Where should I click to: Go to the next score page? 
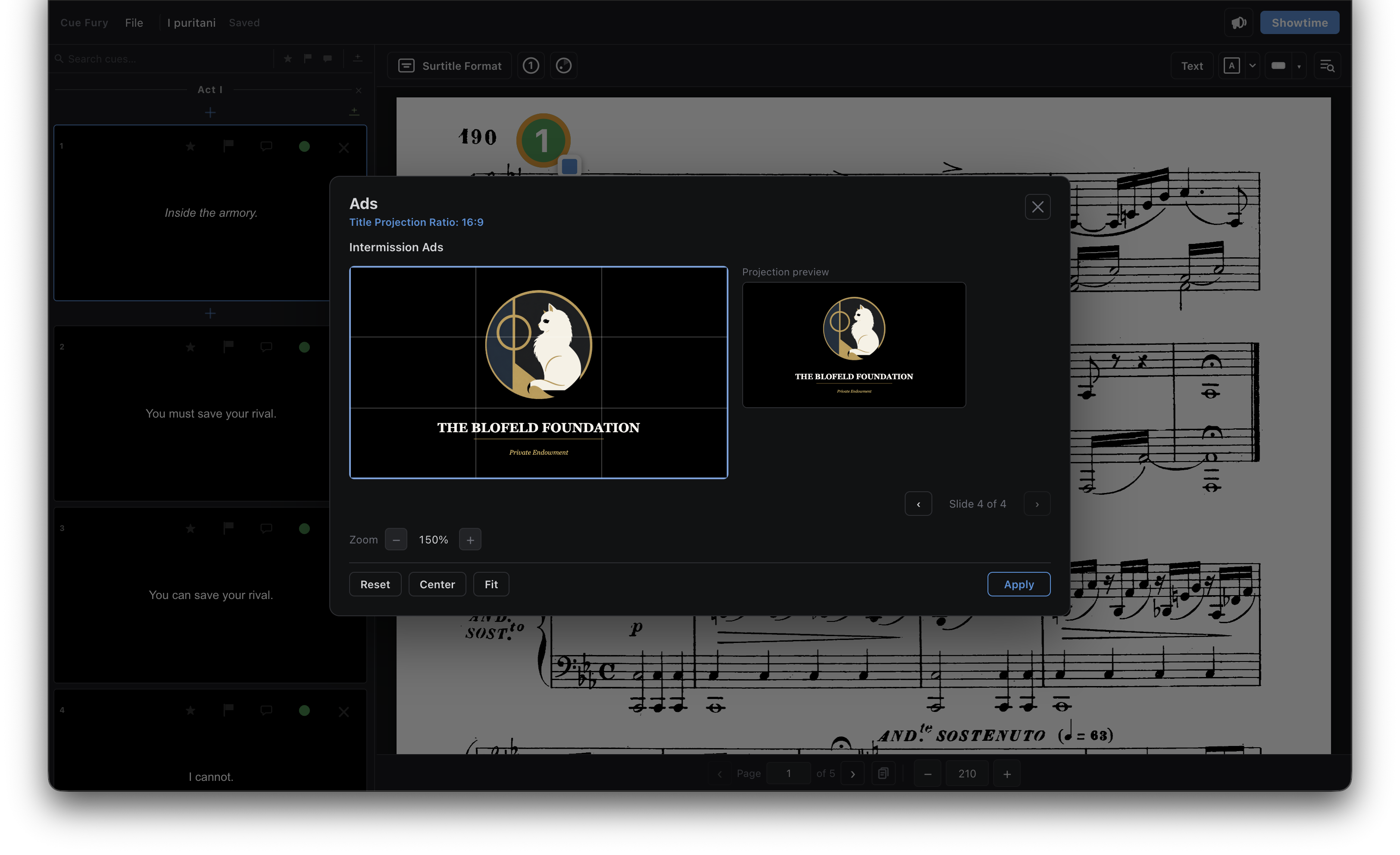852,774
